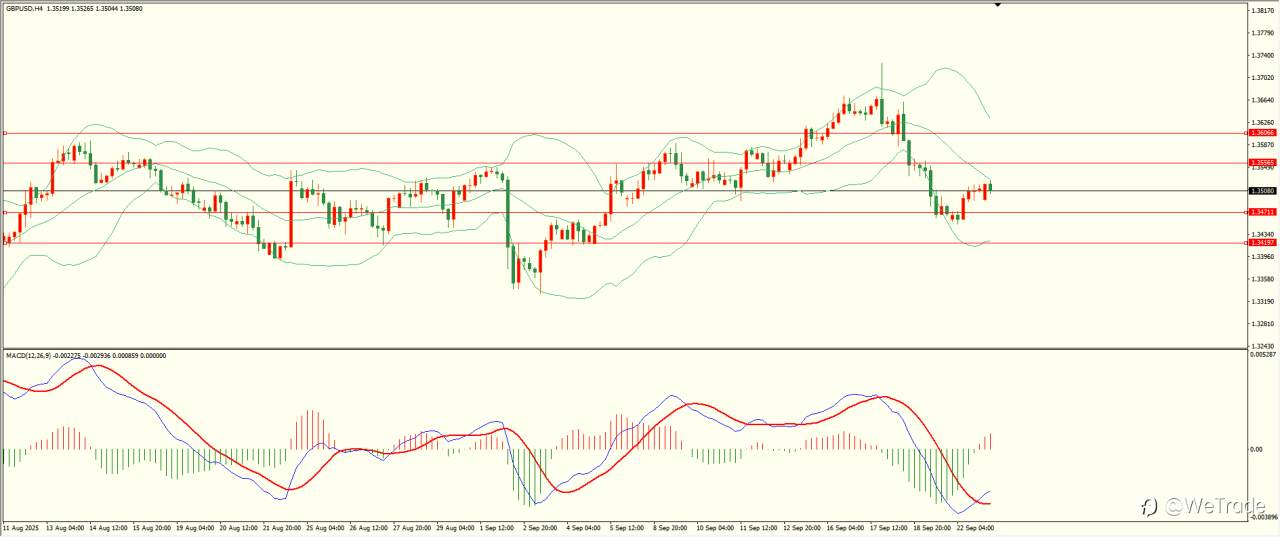Click the 25 Aug 04:00 time label
1280x537 pixels.
tap(324, 526)
